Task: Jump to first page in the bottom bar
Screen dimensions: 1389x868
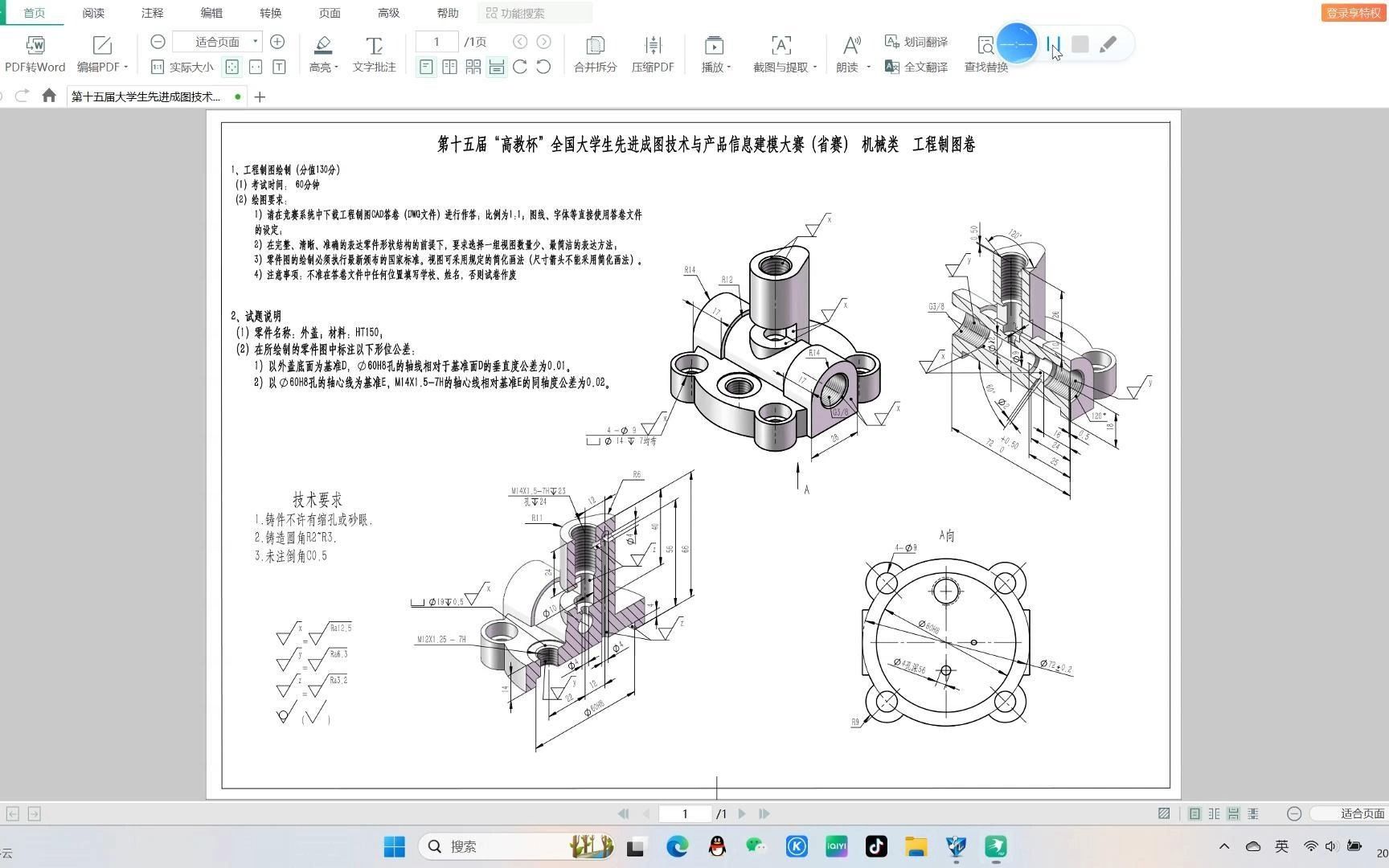Action: pos(623,814)
